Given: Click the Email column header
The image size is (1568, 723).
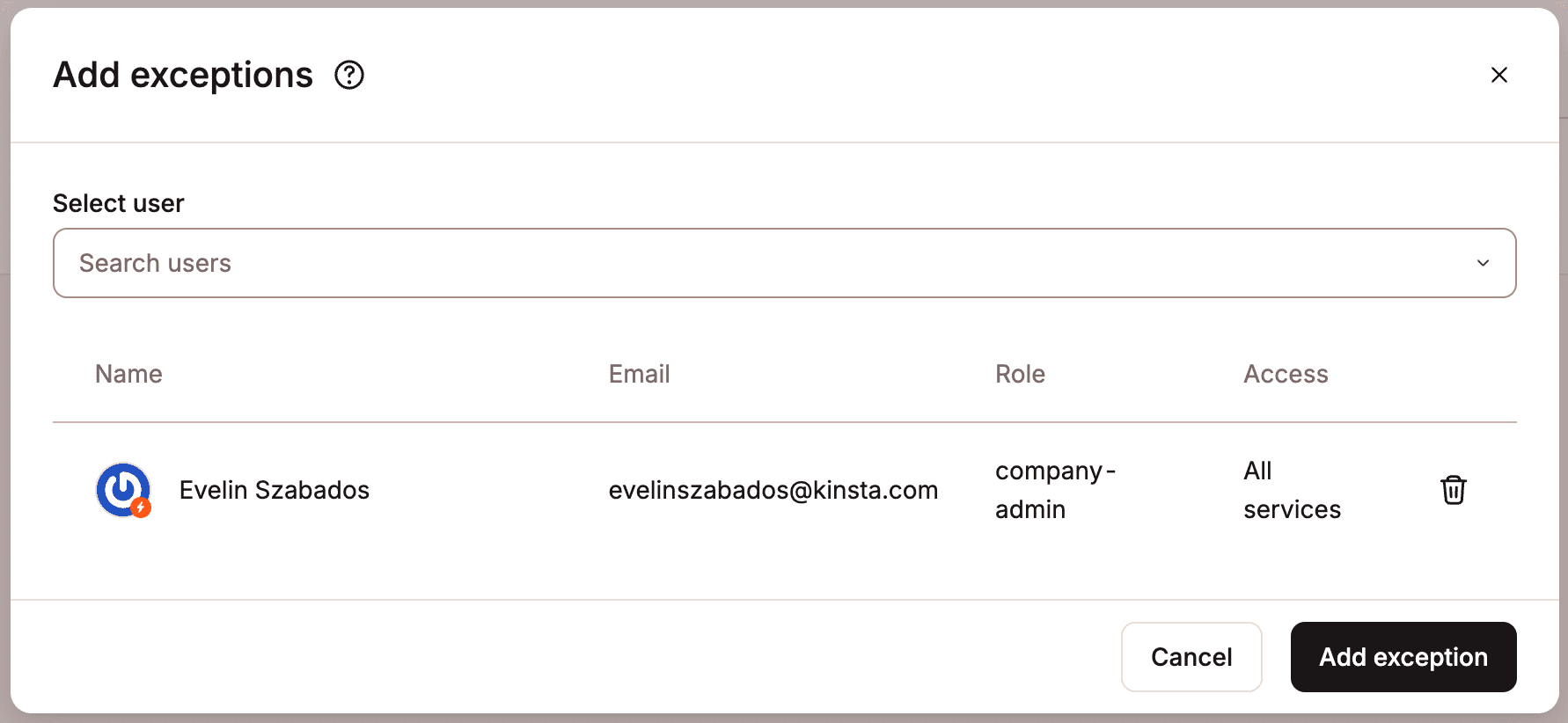Looking at the screenshot, I should [x=639, y=374].
